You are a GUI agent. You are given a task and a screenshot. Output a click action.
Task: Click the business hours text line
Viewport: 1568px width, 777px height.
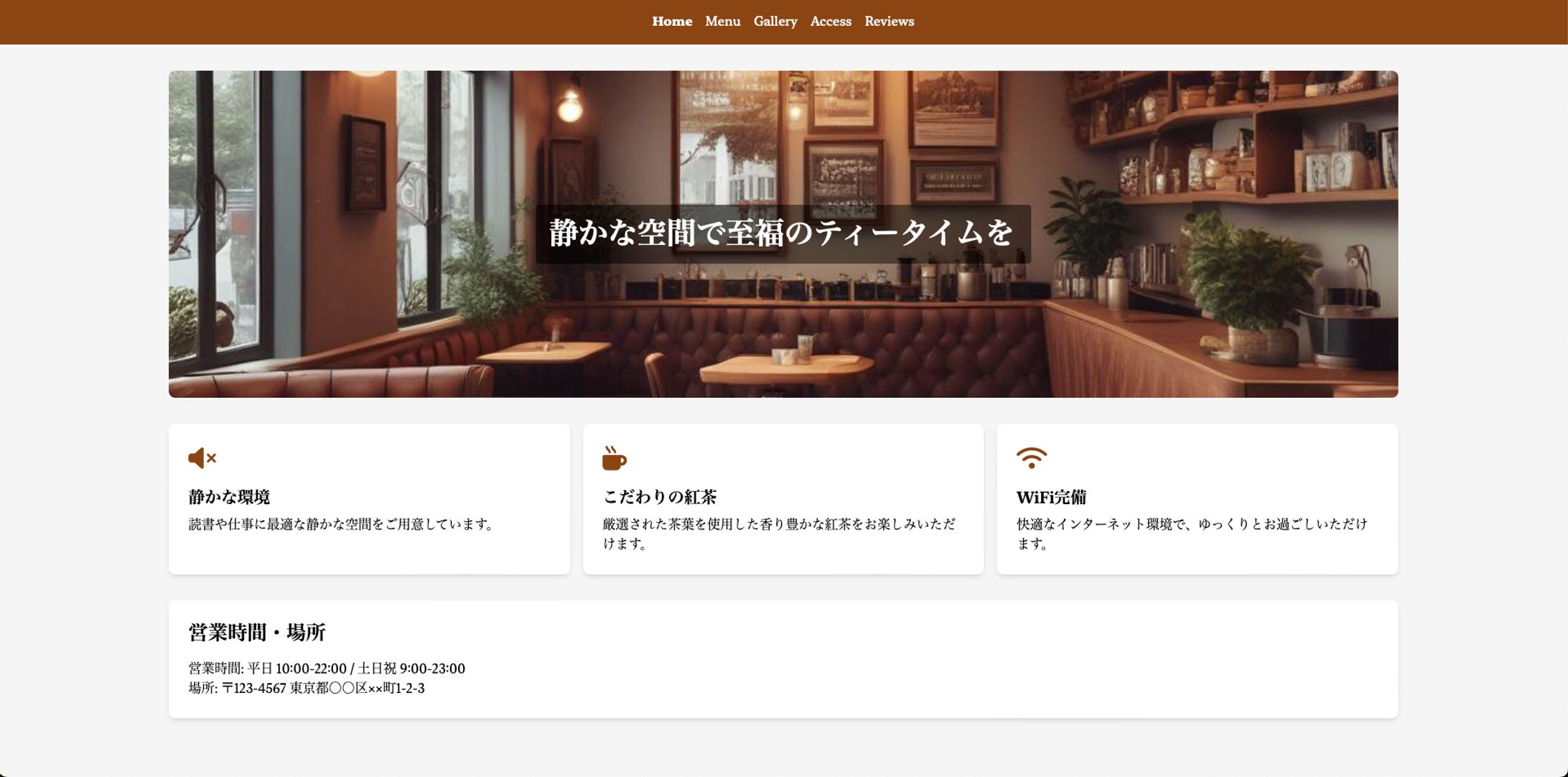pos(327,669)
